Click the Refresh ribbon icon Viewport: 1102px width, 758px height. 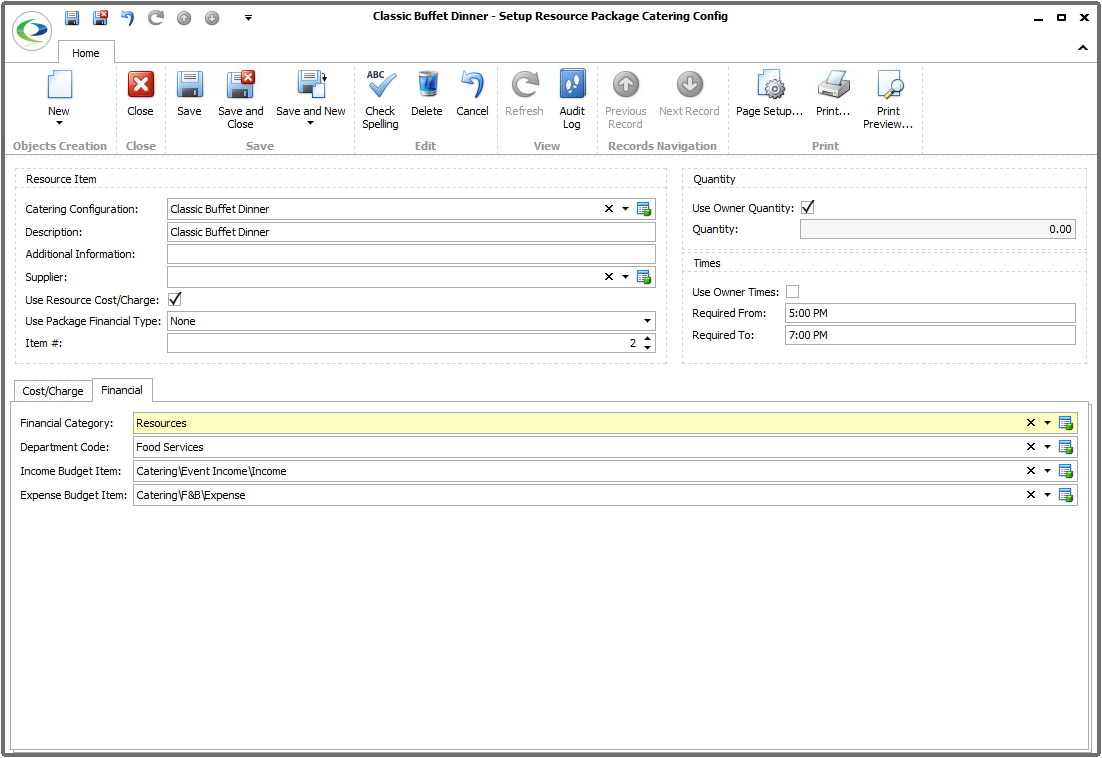pos(524,84)
